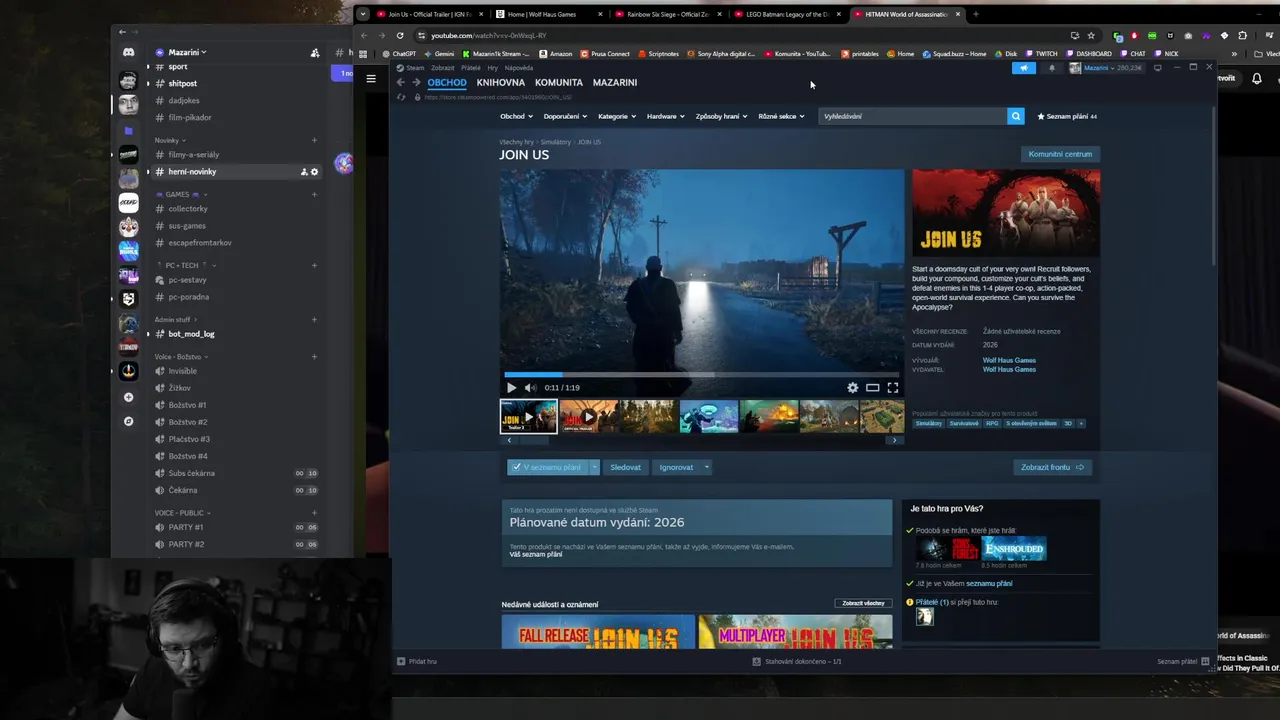Screen dimensions: 1280x720
Task: Click the Sledovat follow button
Action: tap(626, 467)
